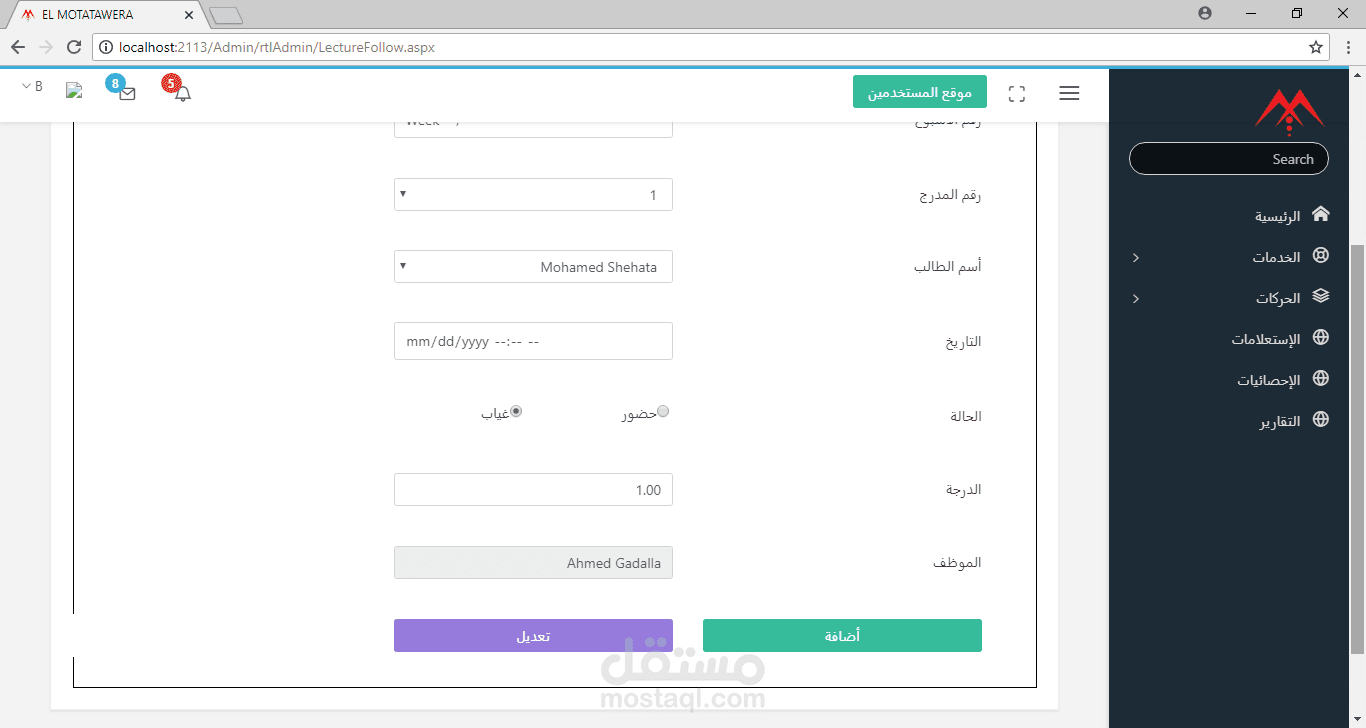Viewport: 1366px width, 728px height.
Task: Open the رقم المدرج dropdown
Action: [533, 195]
